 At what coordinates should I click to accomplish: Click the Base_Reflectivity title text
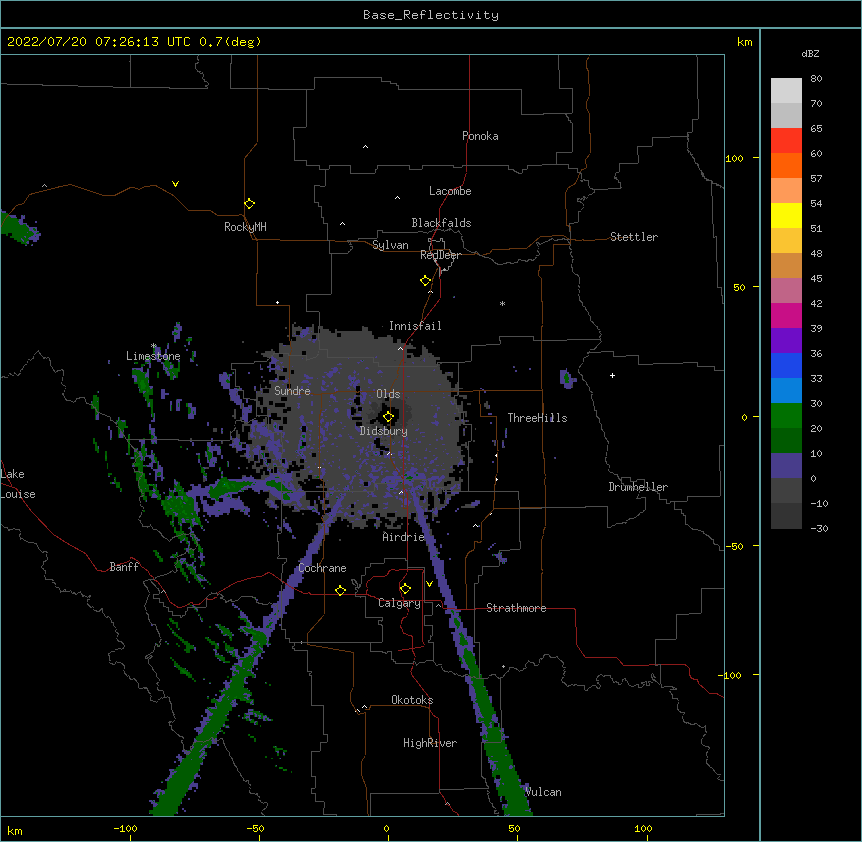pos(431,15)
